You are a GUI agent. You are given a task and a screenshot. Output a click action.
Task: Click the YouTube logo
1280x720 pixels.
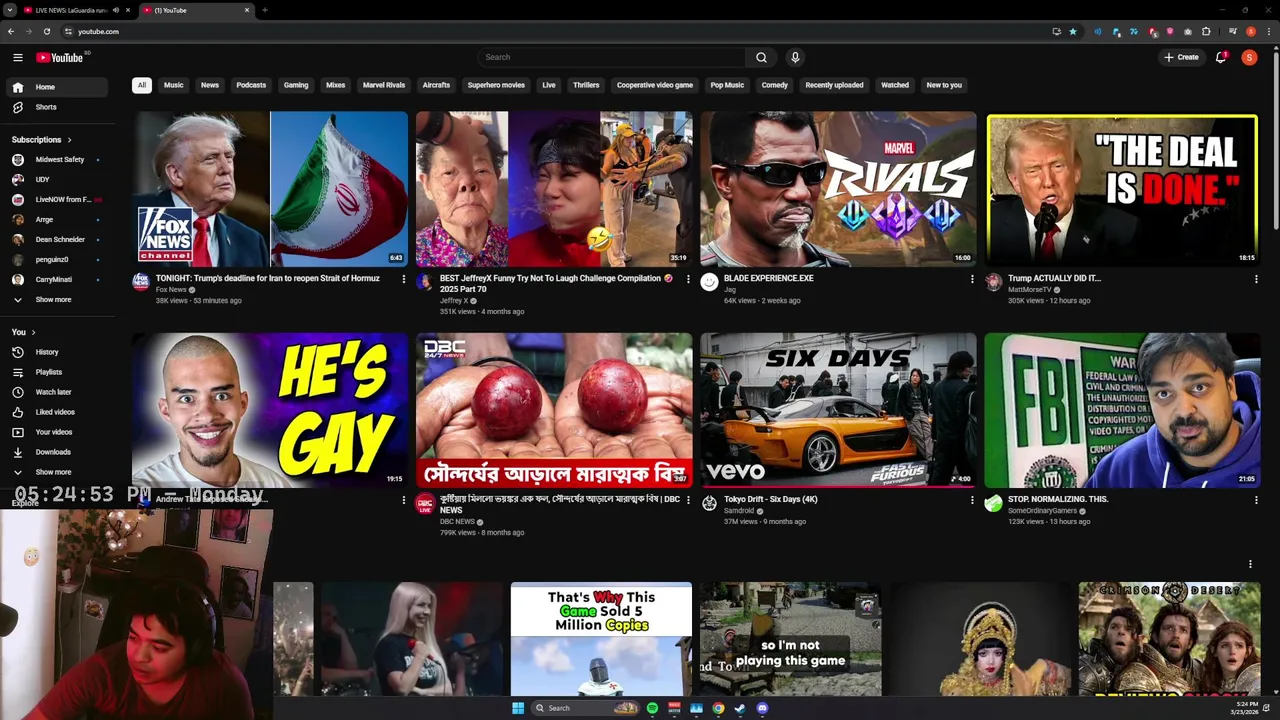pyautogui.click(x=60, y=57)
